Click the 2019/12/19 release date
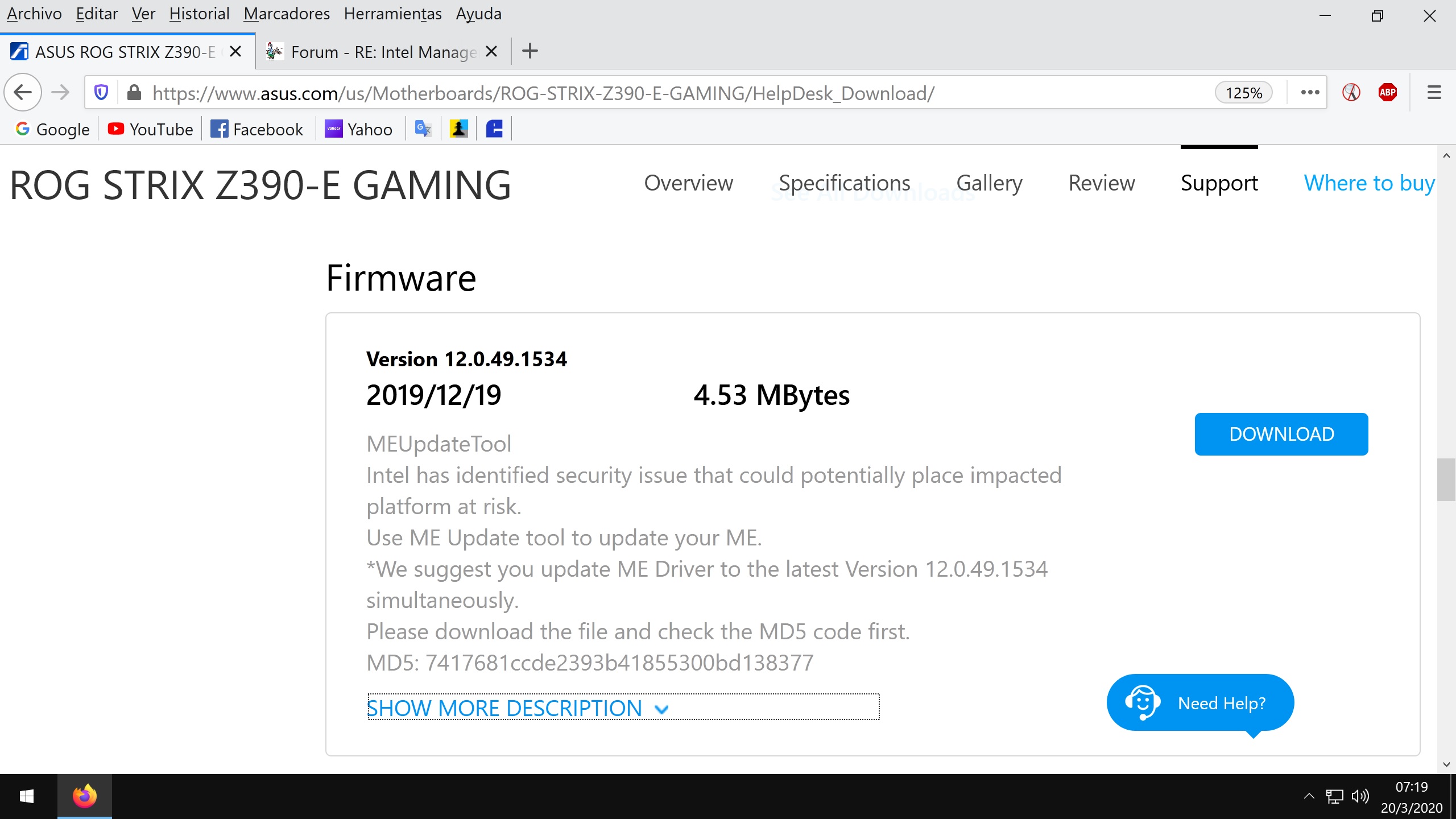 (434, 395)
